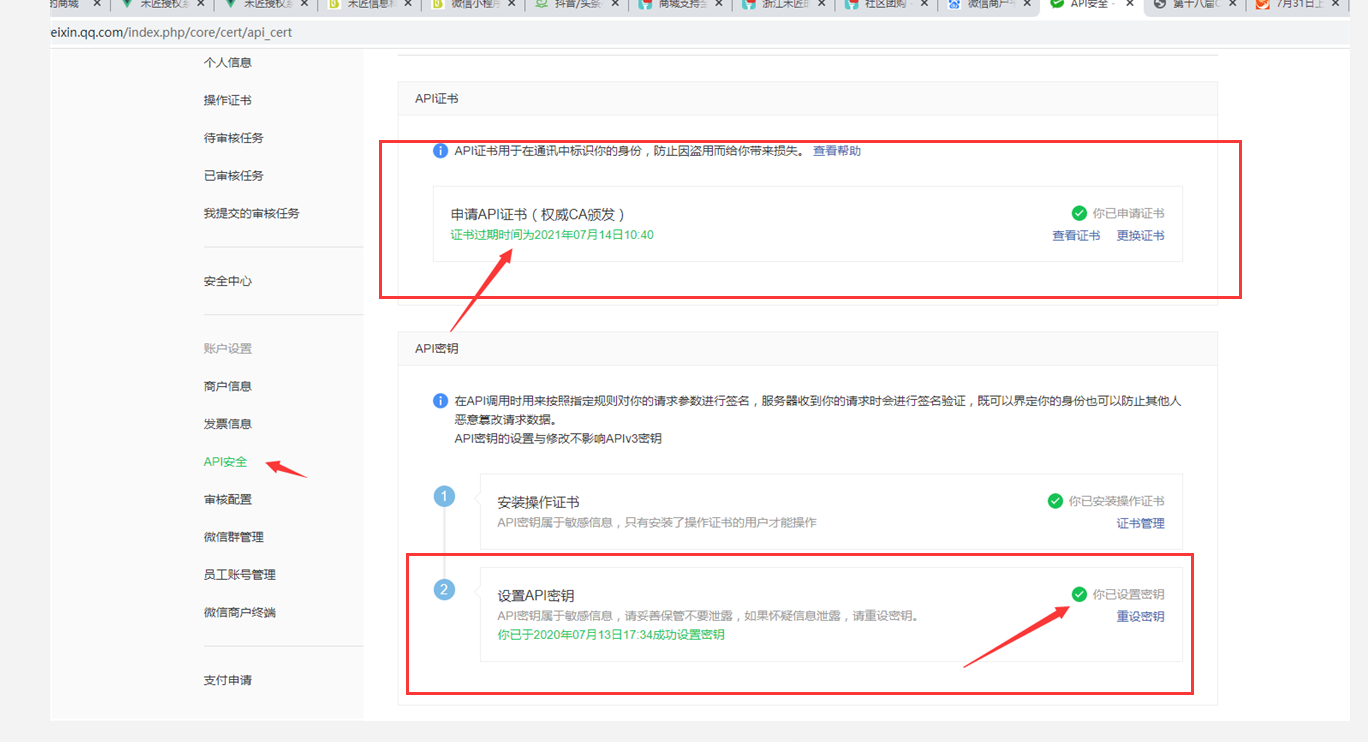The image size is (1368, 742).
Task: Click the blue info icon in API证书 section
Action: pyautogui.click(x=440, y=151)
